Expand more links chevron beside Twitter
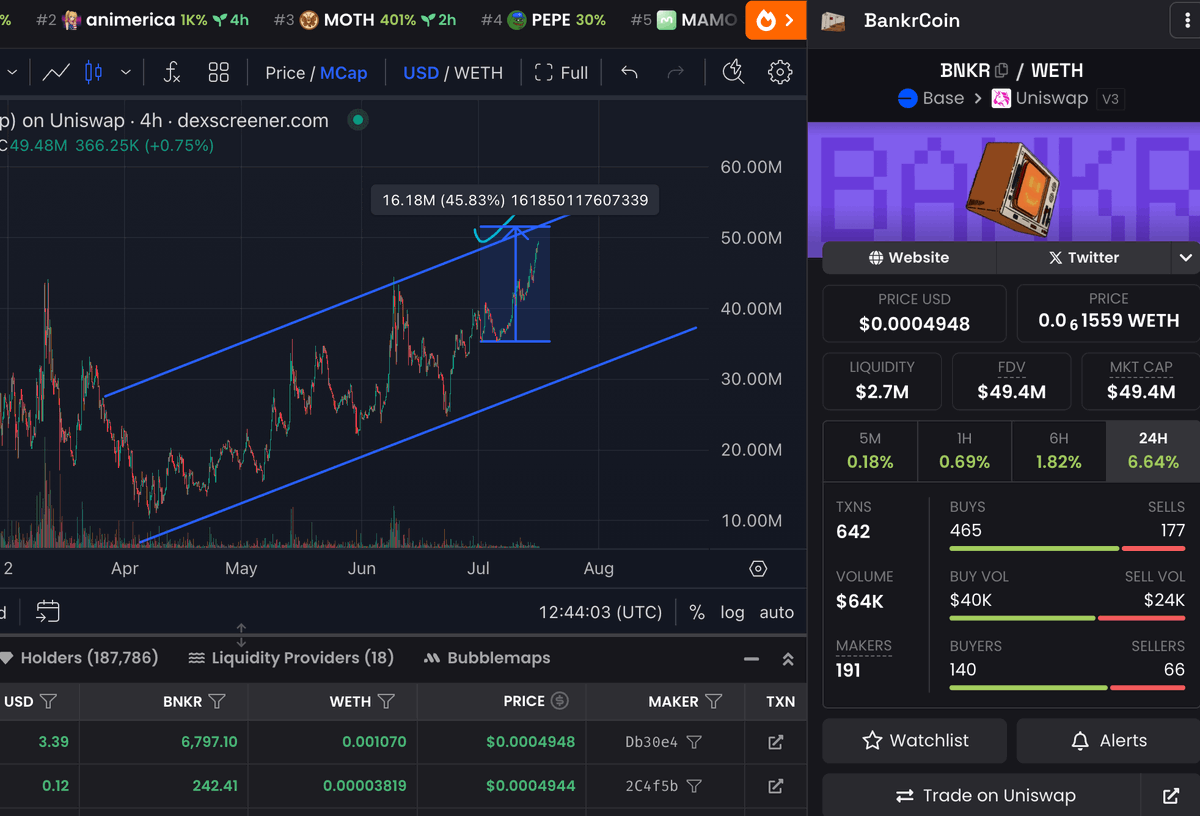1200x816 pixels. pyautogui.click(x=1185, y=257)
